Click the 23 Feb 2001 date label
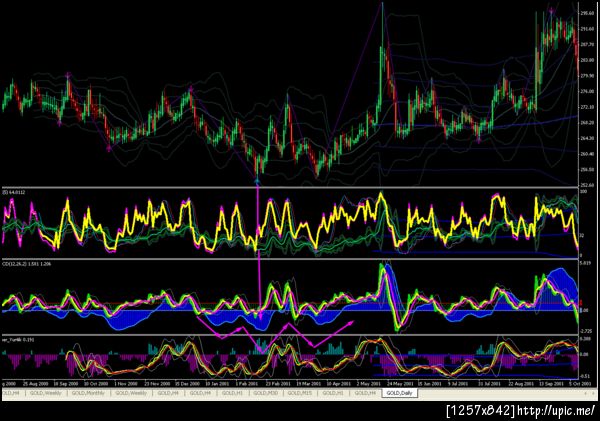Image resolution: width=600 pixels, height=421 pixels. pos(278,383)
